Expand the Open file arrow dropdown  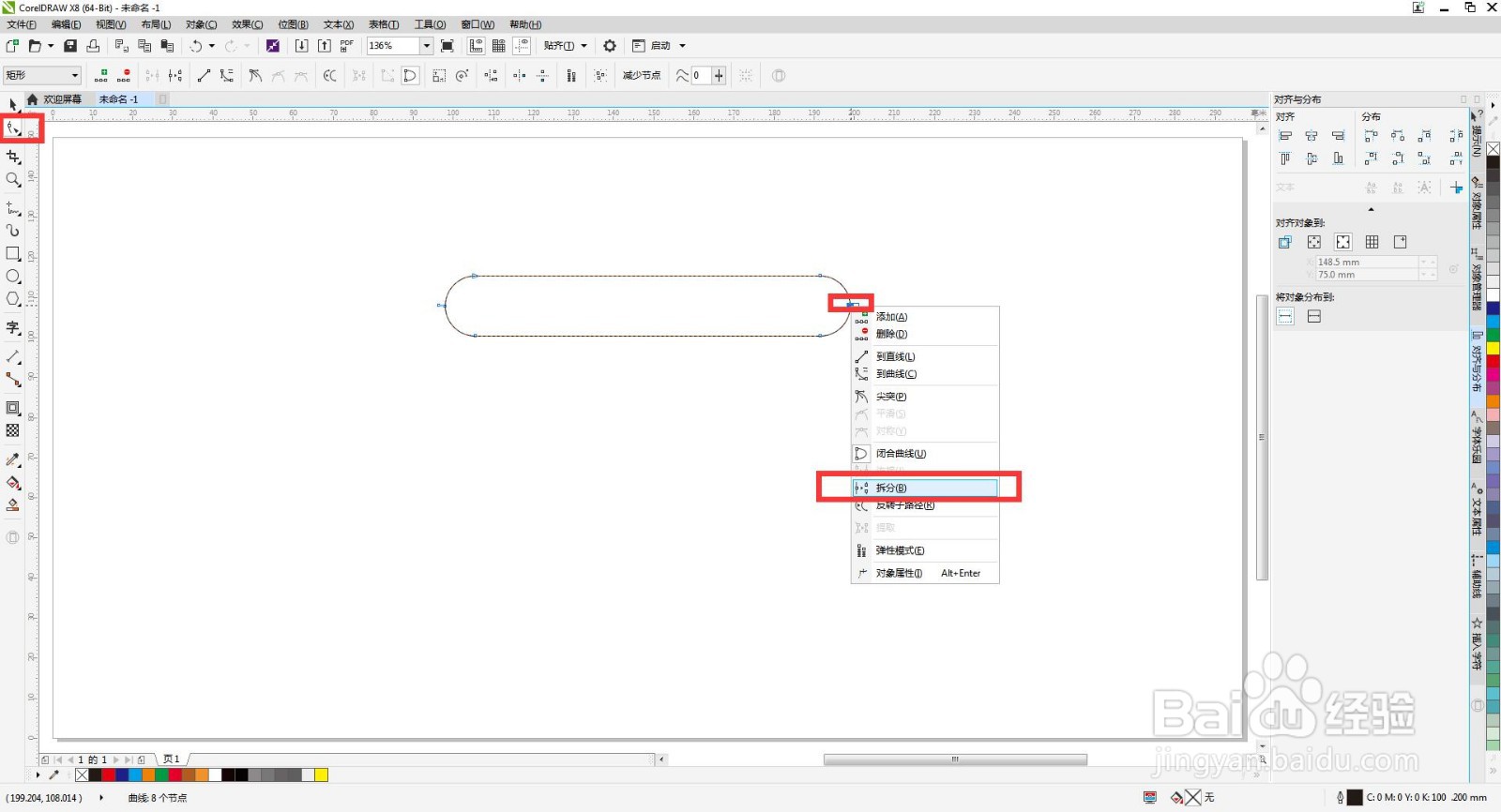[x=51, y=46]
